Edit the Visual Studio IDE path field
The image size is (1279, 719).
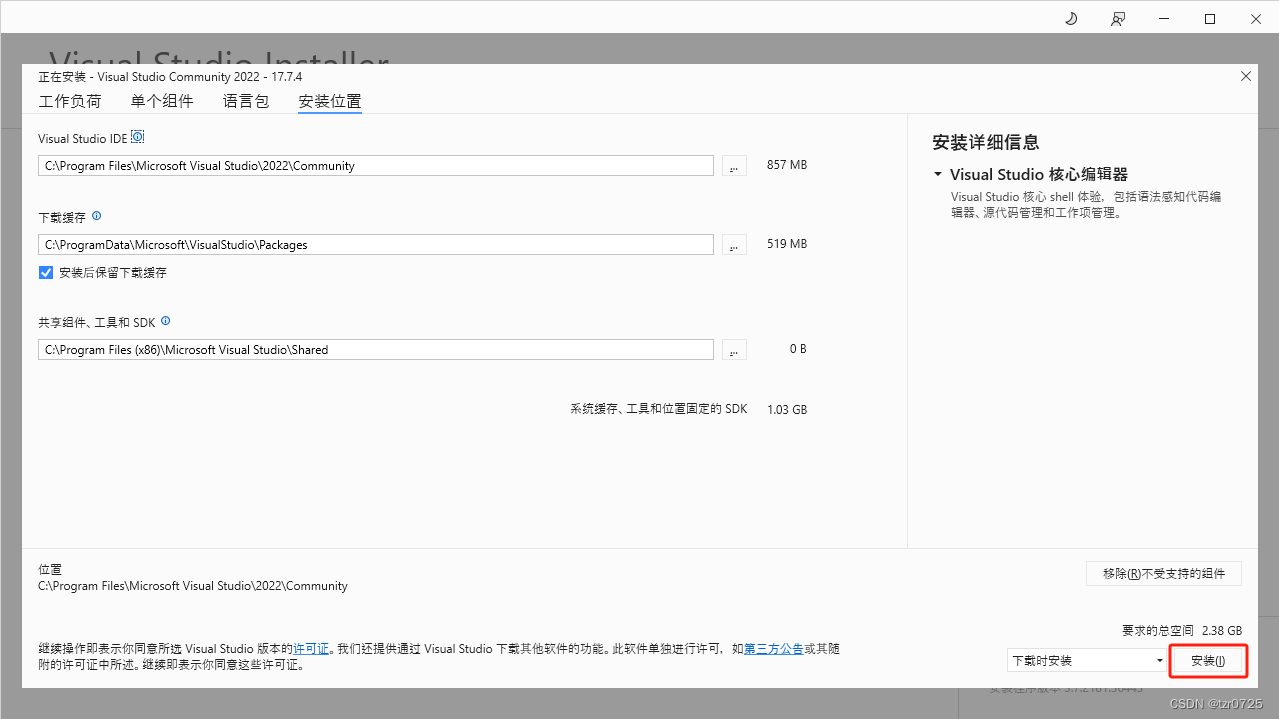(x=376, y=165)
